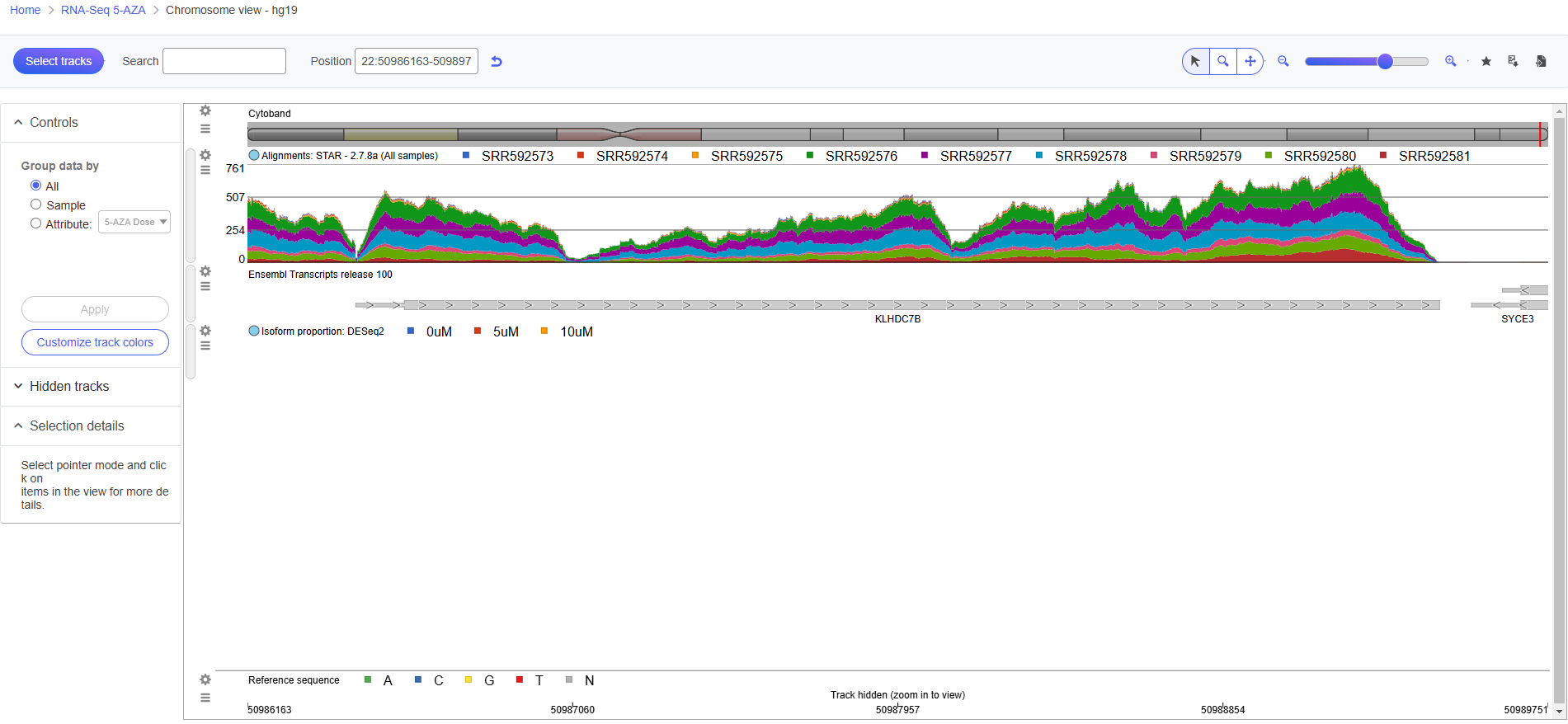The width and height of the screenshot is (1568, 724).
Task: Switch to region zoom mode tool
Action: tap(1223, 61)
